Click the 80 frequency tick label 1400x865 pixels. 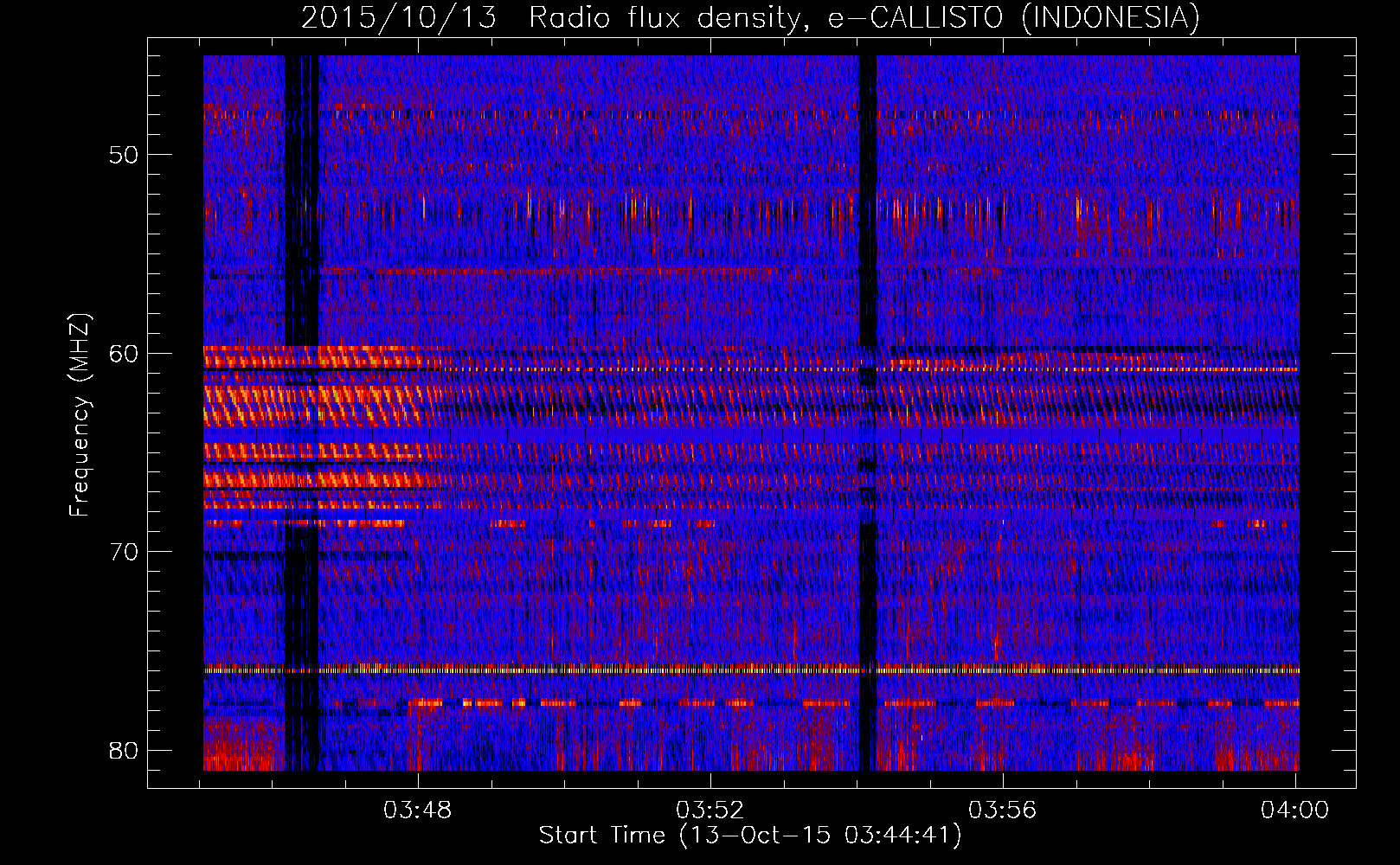click(x=124, y=750)
